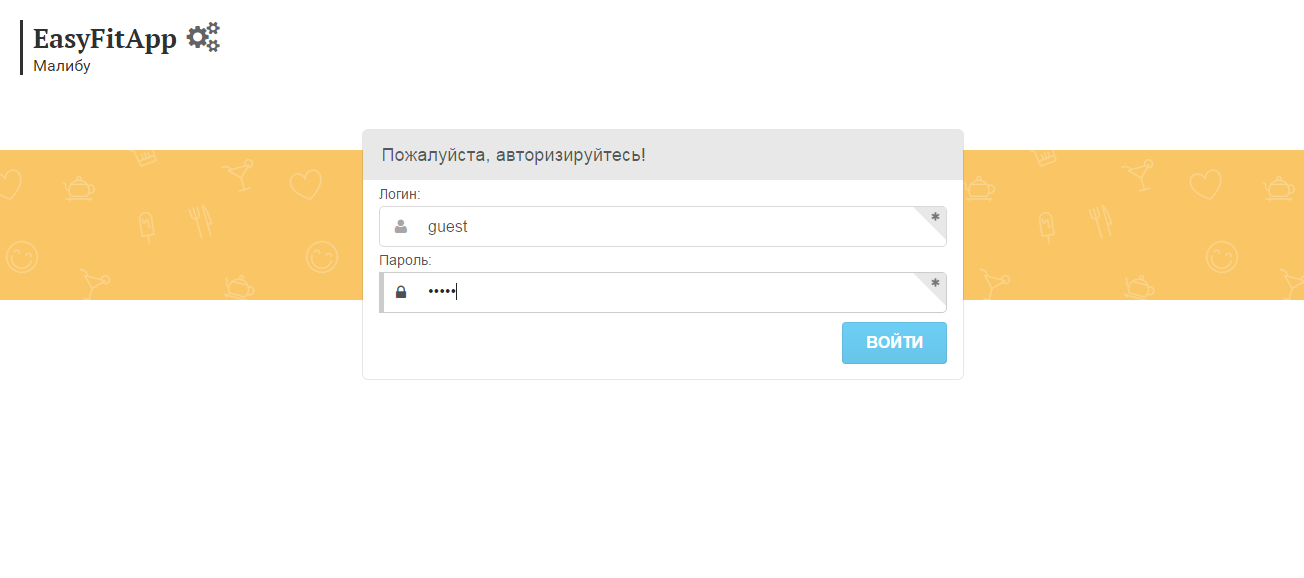Focus the login field containing guest
Viewport: 1304px width, 578px height.
click(x=663, y=227)
